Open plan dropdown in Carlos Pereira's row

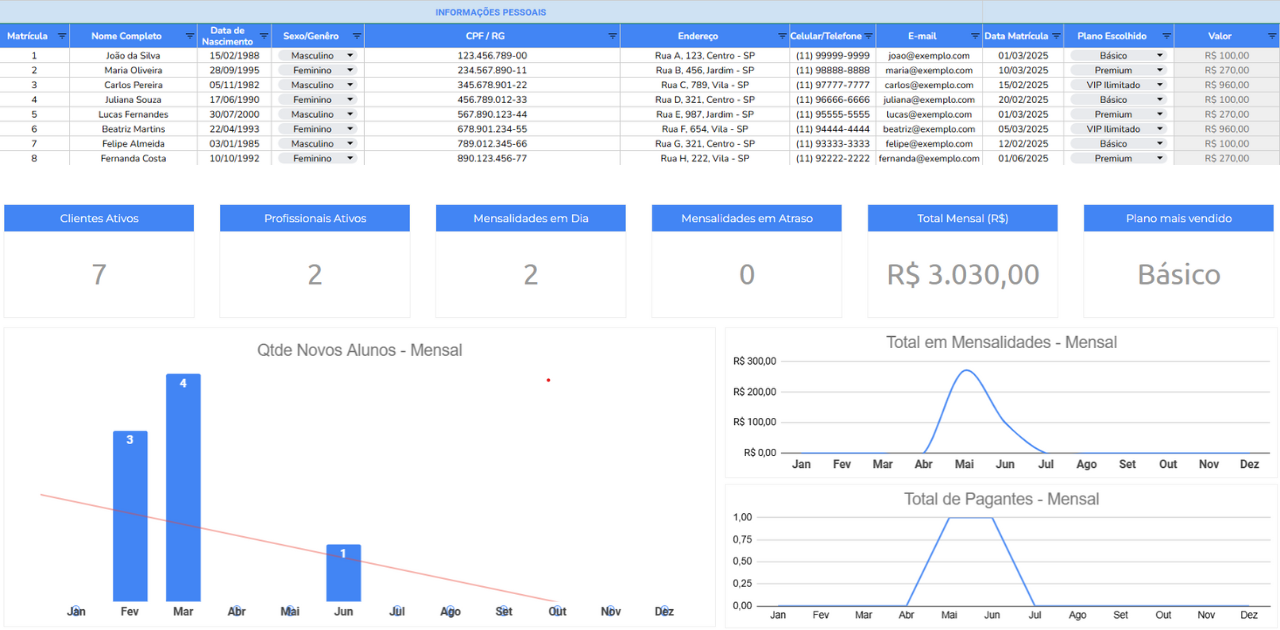tap(1160, 85)
